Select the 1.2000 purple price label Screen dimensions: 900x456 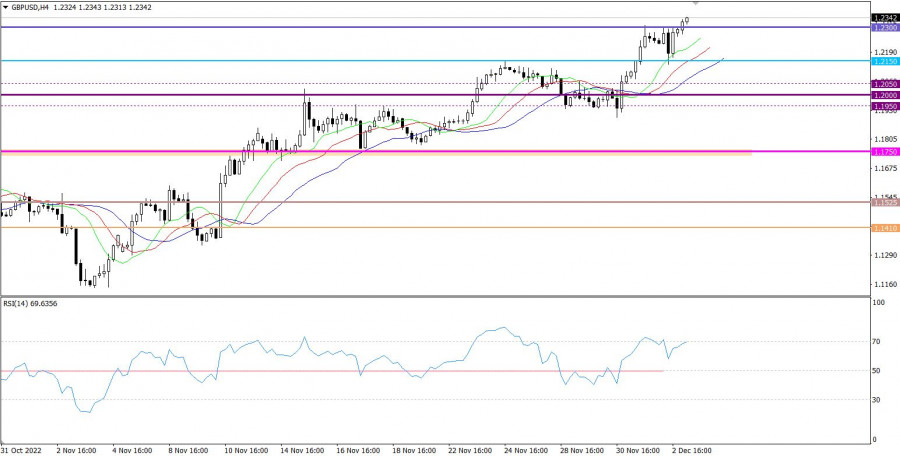[884, 95]
